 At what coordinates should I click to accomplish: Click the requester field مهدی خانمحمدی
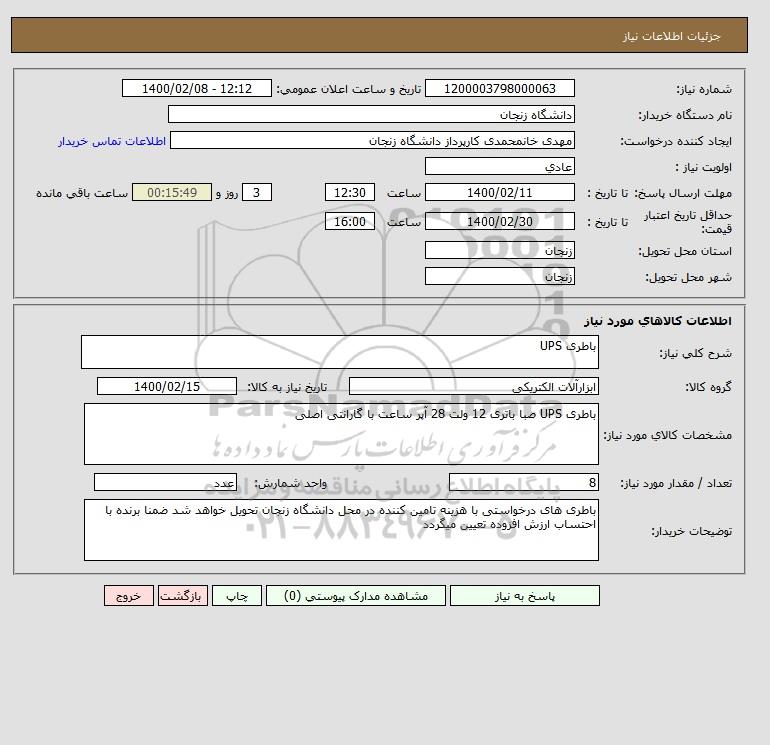click(x=372, y=140)
